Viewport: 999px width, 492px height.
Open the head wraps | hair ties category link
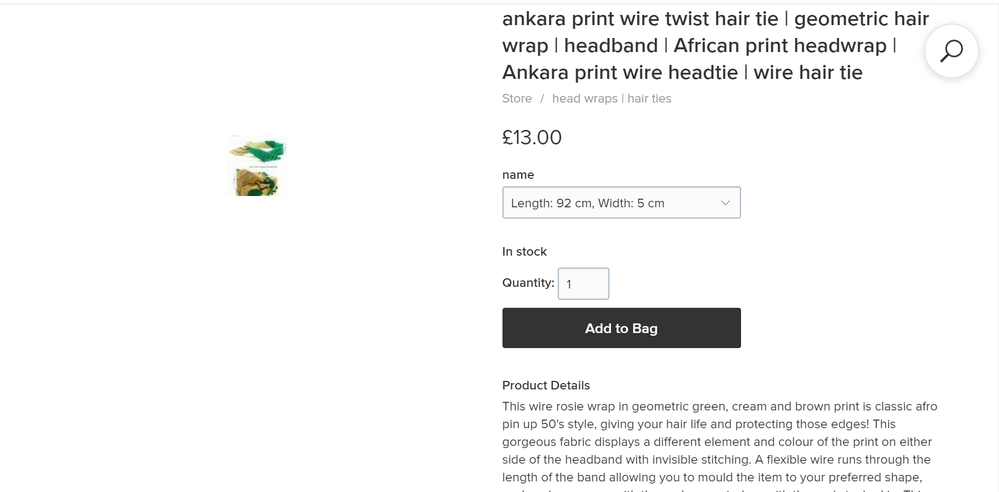point(611,98)
